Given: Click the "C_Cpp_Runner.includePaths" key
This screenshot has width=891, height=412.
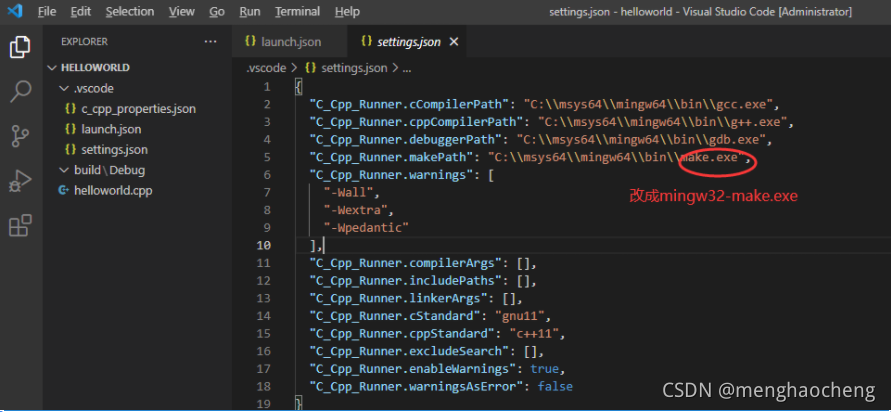Looking at the screenshot, I should pos(406,281).
